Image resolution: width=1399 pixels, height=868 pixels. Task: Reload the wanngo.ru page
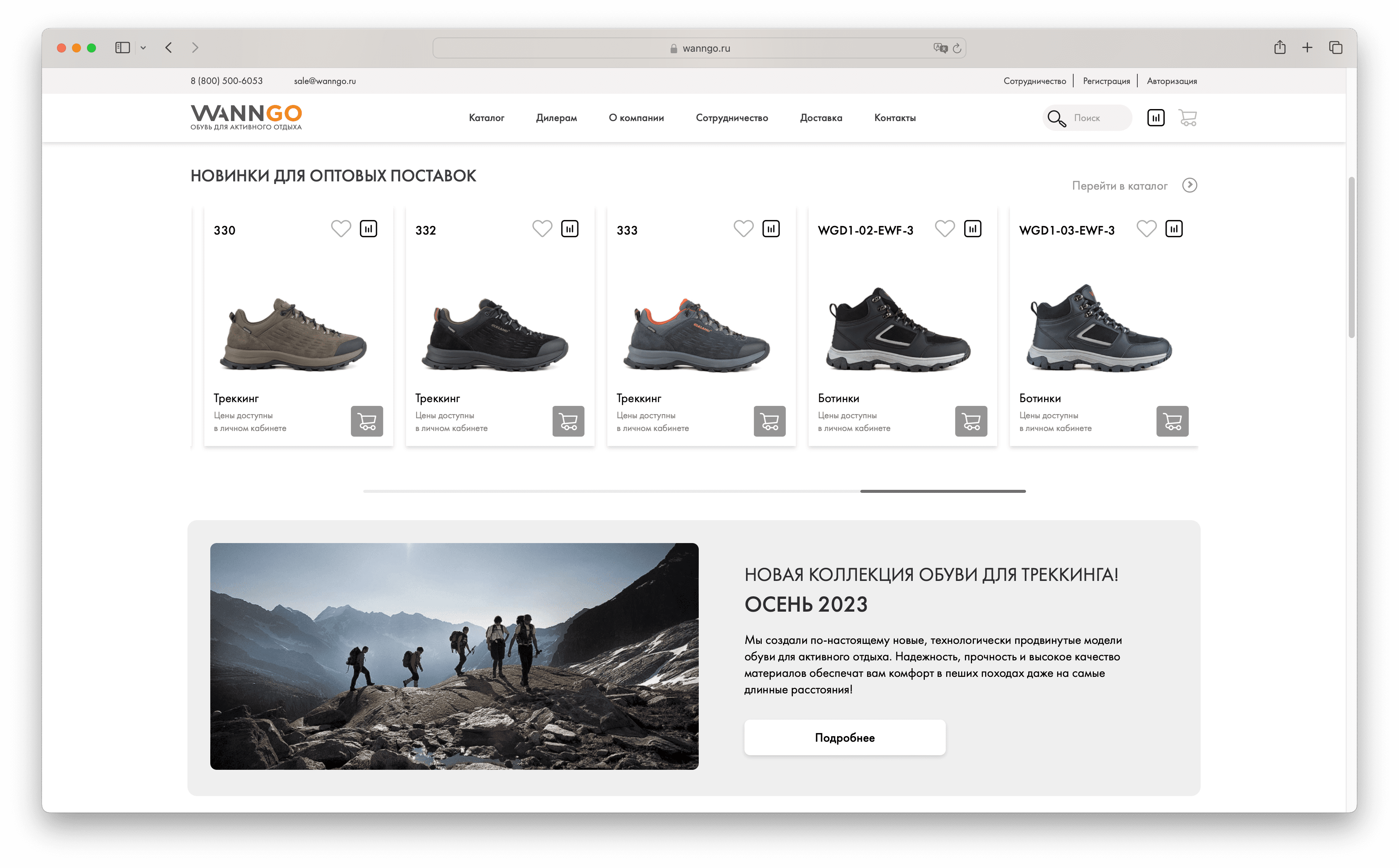tap(957, 48)
